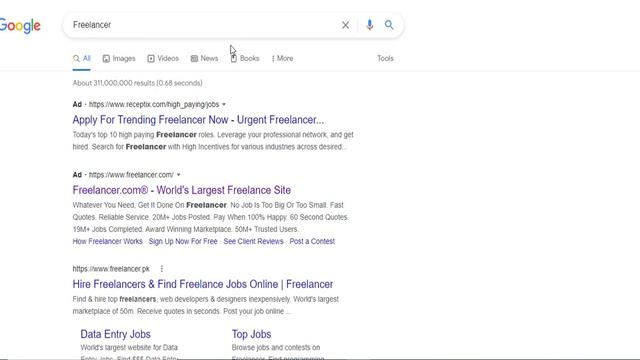Clear the search box with the X icon

pyautogui.click(x=345, y=25)
